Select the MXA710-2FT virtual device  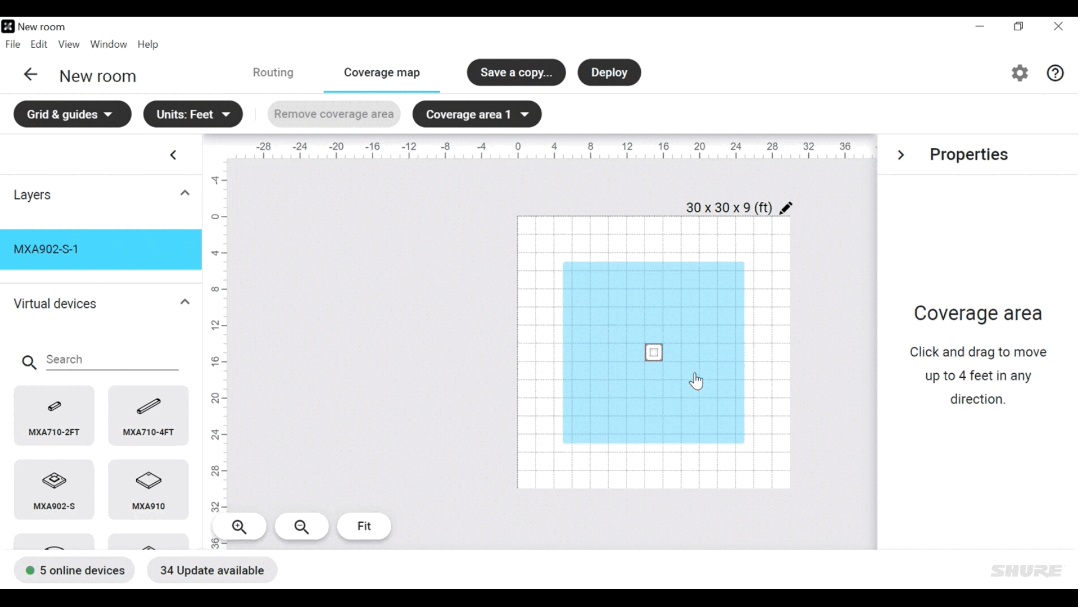point(54,415)
